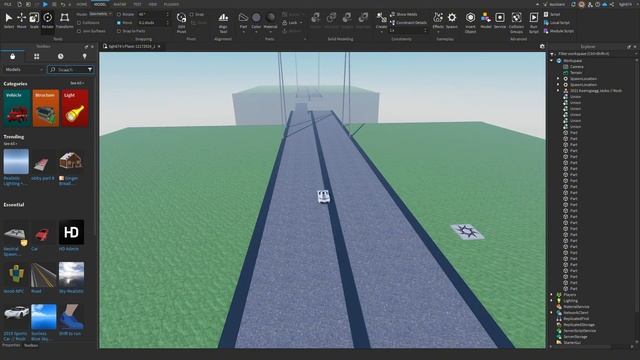Choose the Transform tool
640x360 pixels.
tap(64, 20)
